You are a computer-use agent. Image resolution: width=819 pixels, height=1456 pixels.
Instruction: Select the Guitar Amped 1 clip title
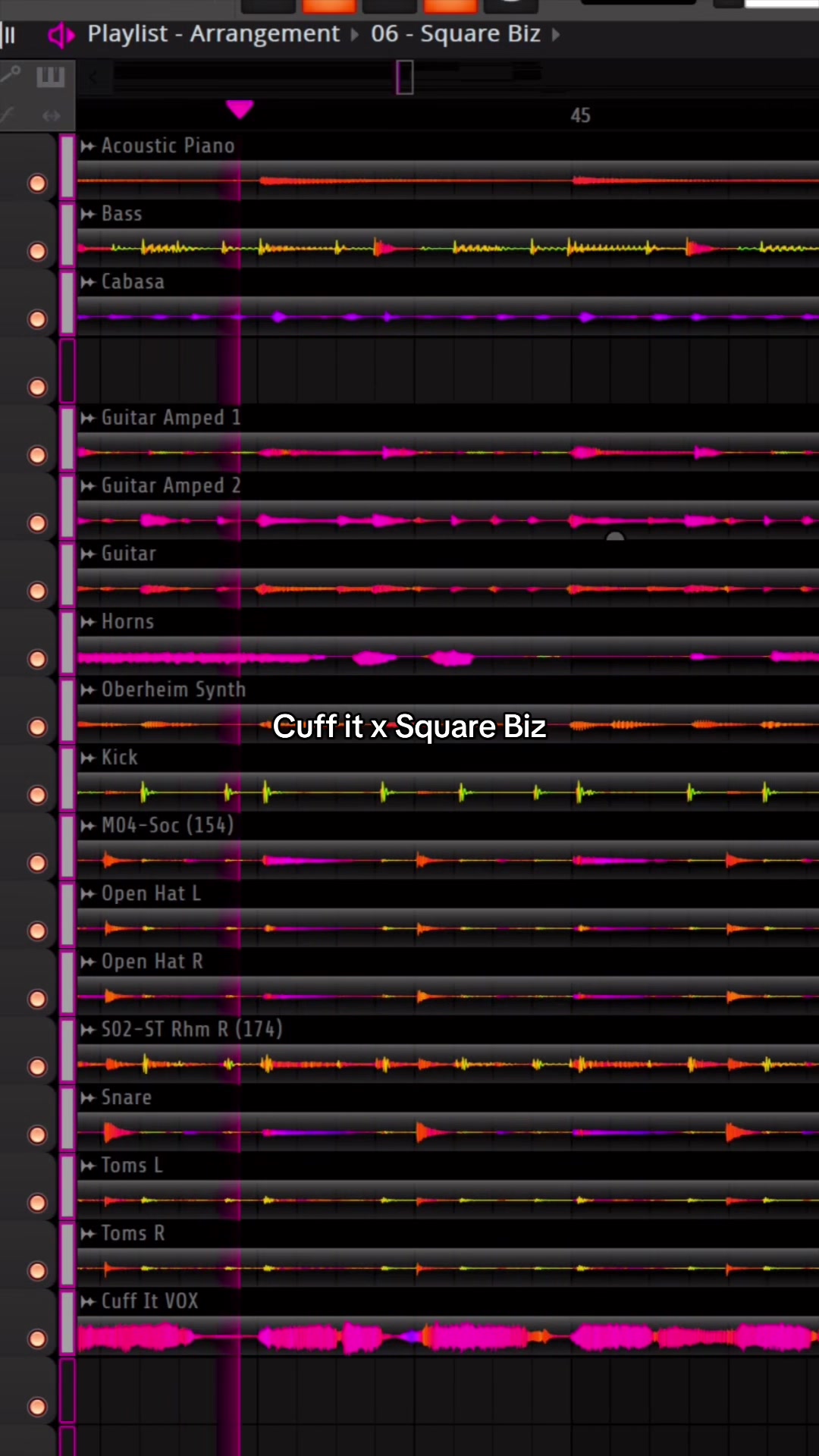pos(171,417)
